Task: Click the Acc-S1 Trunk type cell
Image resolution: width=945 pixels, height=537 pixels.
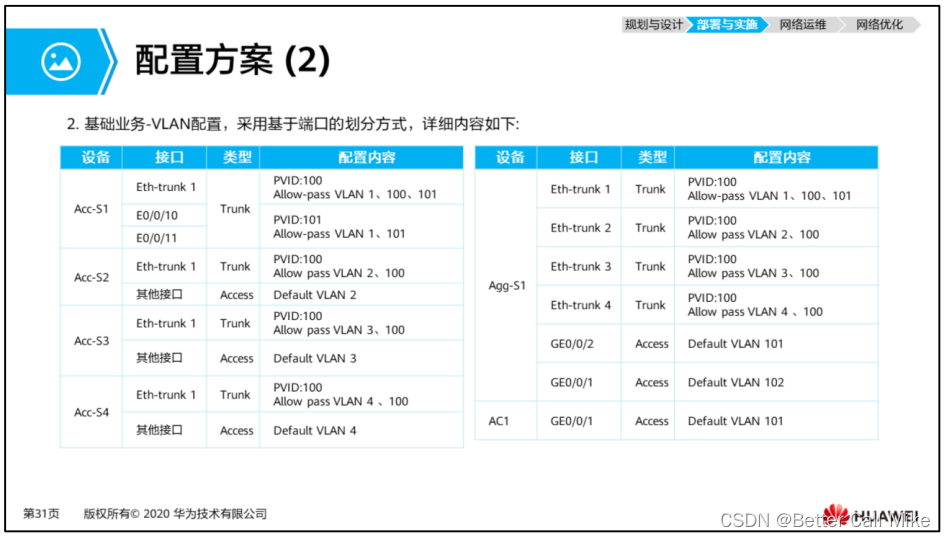Action: tap(233, 209)
